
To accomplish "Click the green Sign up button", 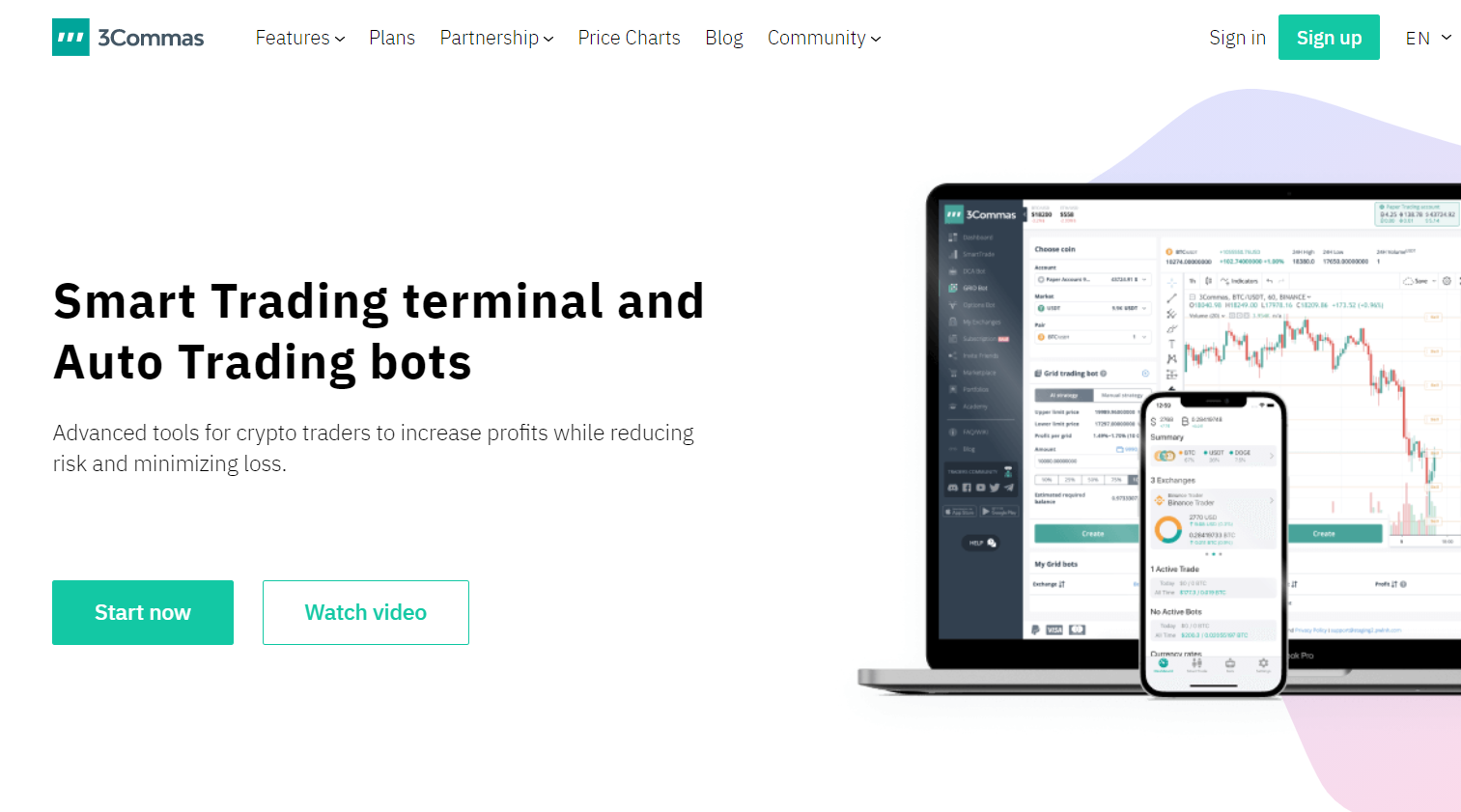I will [1329, 38].
